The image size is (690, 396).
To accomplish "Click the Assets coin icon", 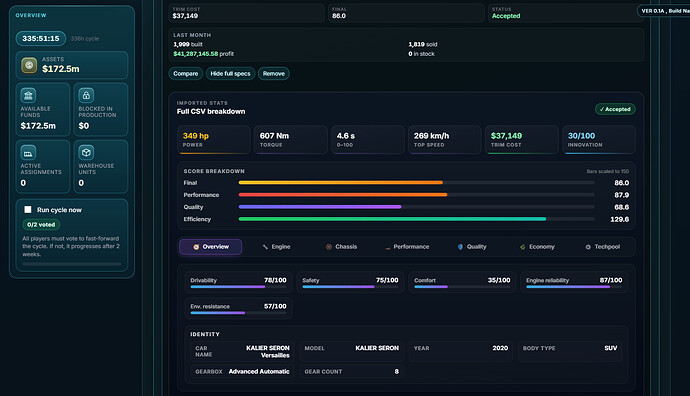I will click(x=29, y=65).
